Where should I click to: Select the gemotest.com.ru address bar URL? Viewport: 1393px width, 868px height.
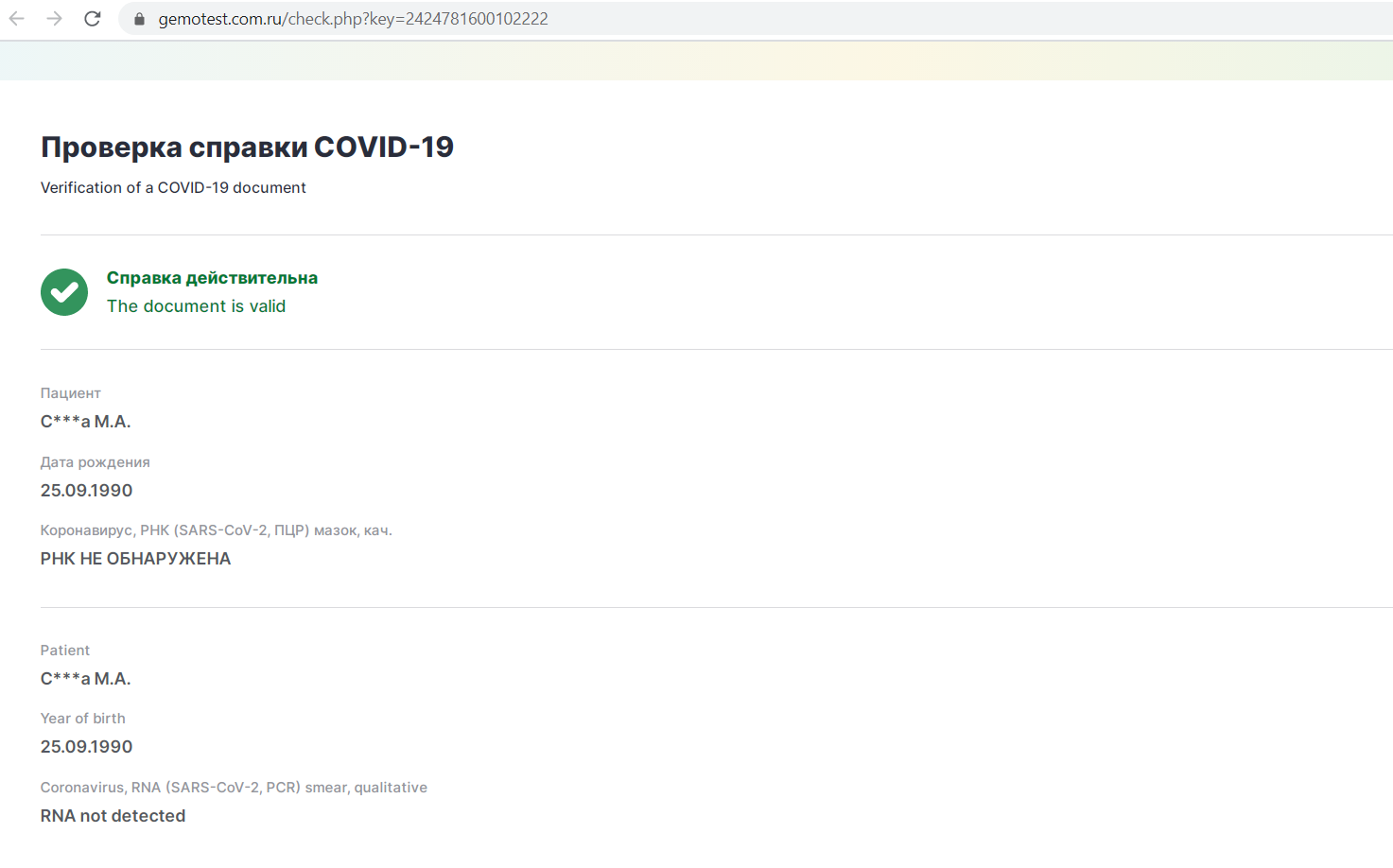[x=353, y=19]
